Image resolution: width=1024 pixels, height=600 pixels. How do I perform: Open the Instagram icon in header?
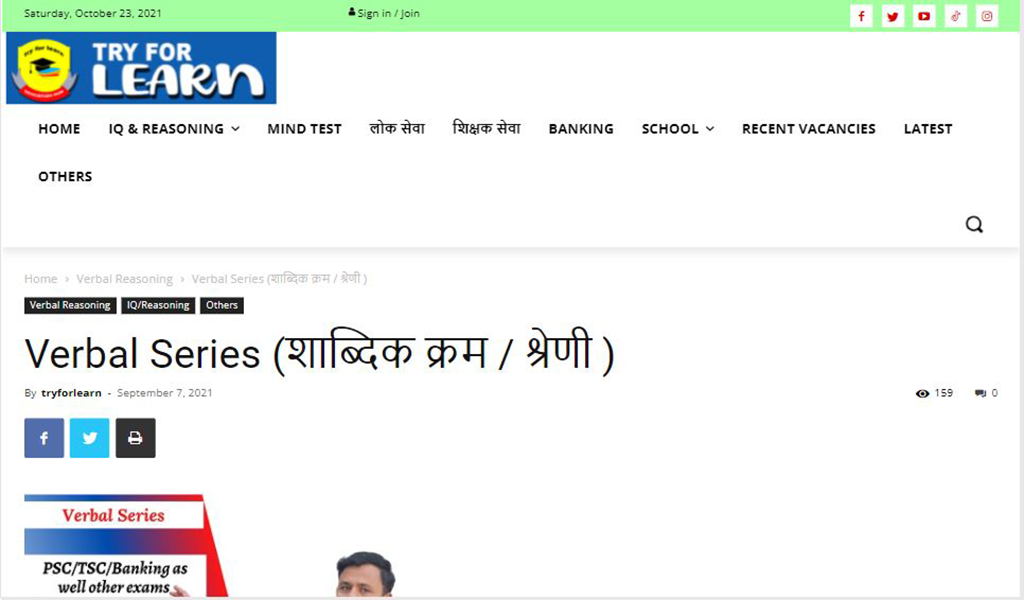click(x=987, y=16)
